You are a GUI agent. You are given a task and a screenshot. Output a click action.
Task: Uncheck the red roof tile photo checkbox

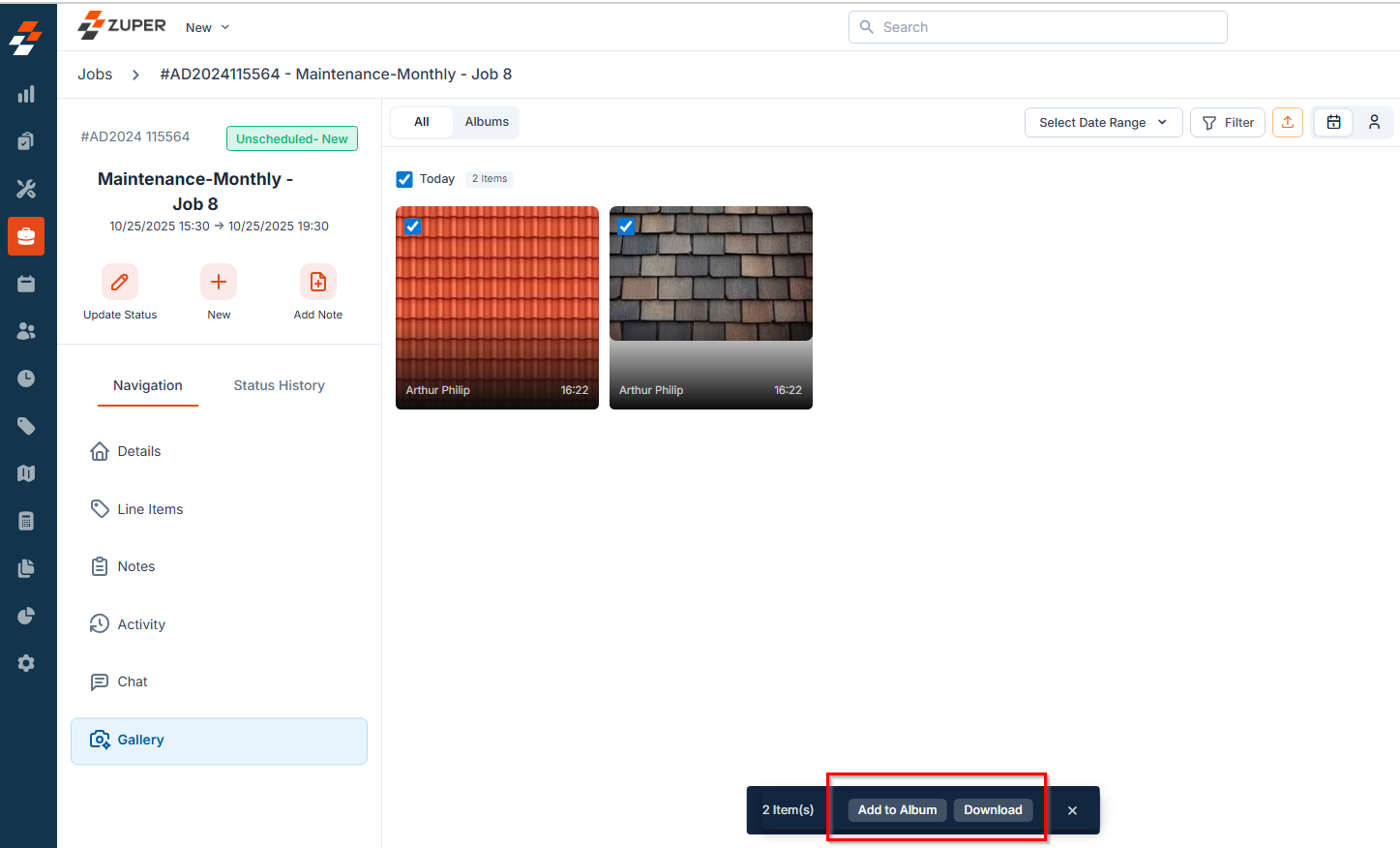[x=413, y=227]
